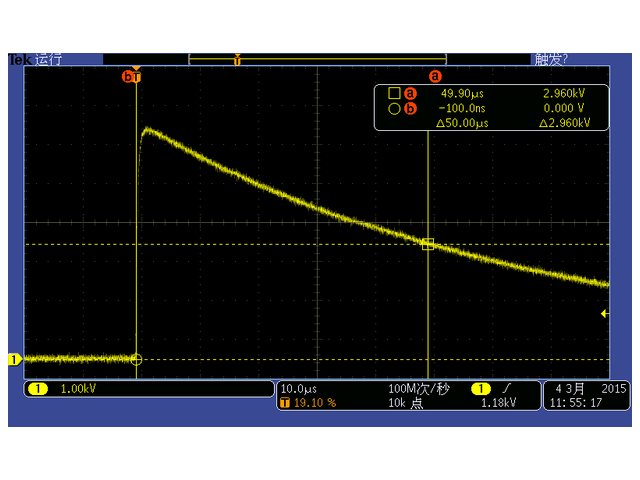Click the date 4 3月 2015 readout
The height and width of the screenshot is (480, 640).
pos(591,388)
